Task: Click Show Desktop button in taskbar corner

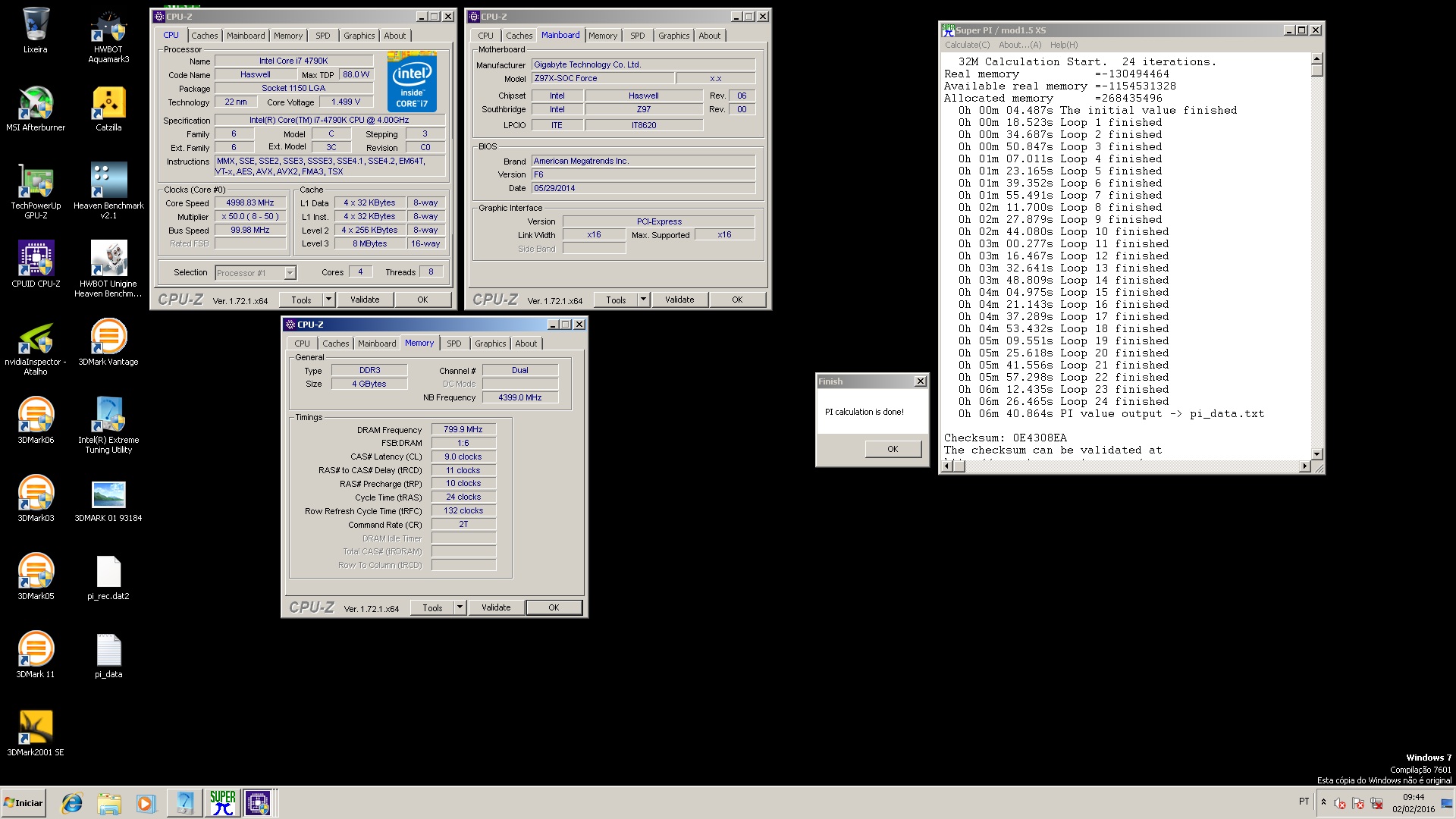Action: point(1446,802)
